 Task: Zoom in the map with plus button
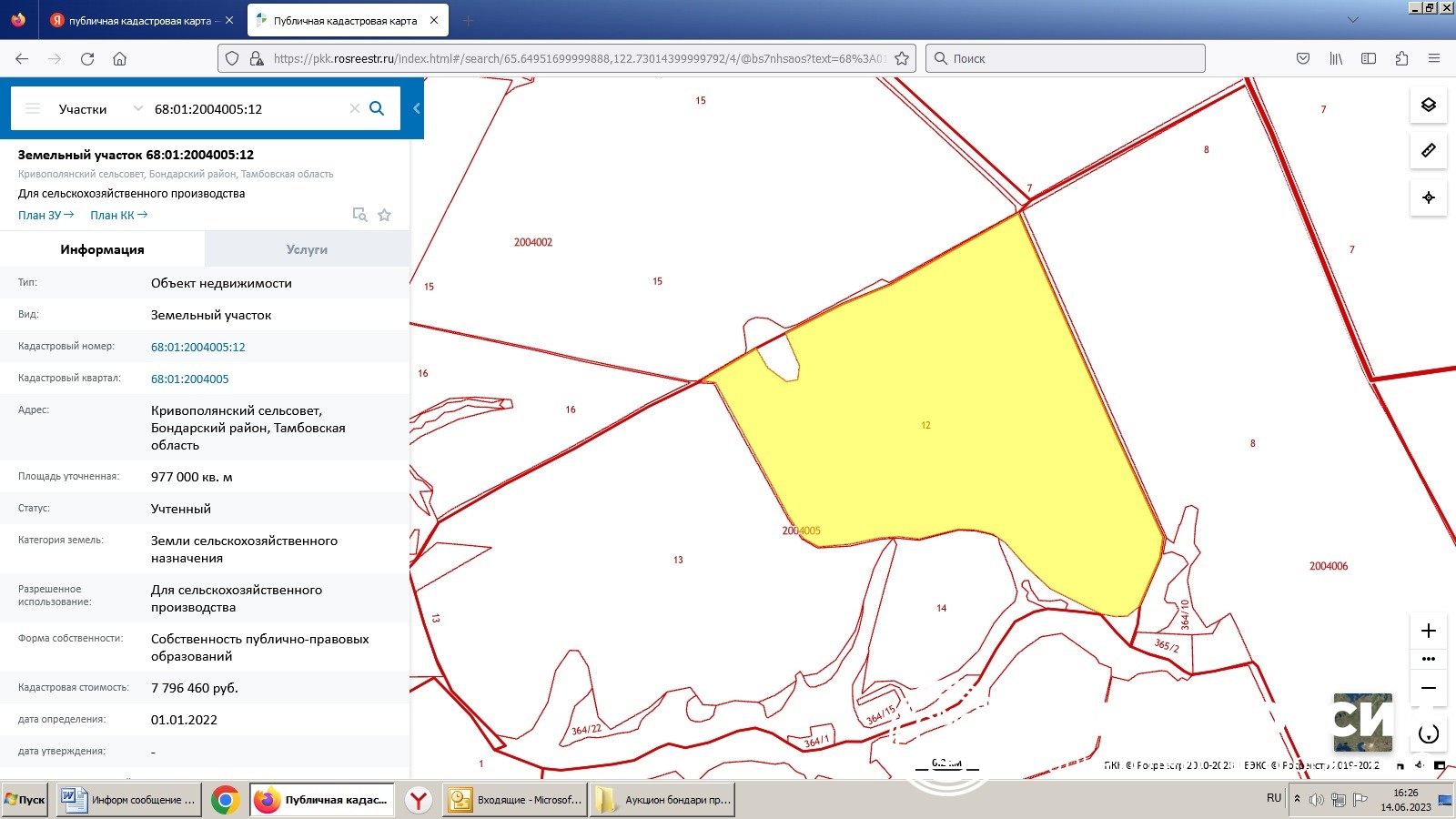1428,631
